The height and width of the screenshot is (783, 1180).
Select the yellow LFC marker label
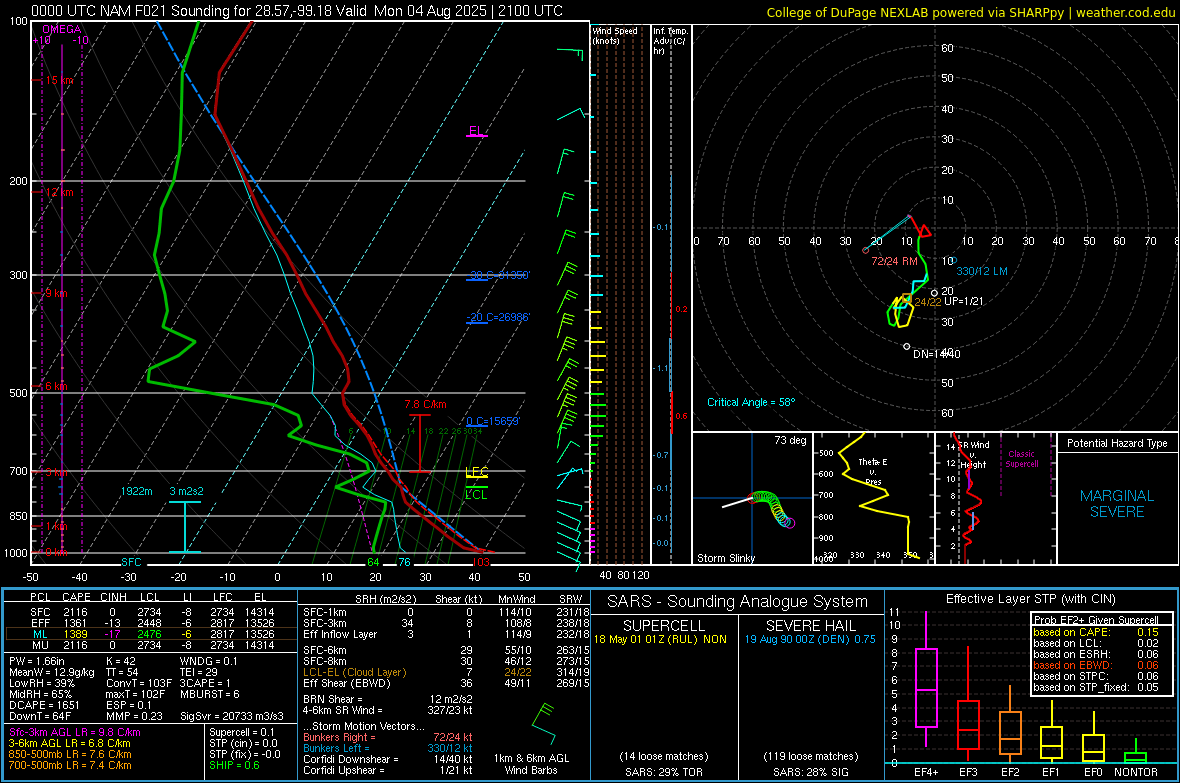476,472
